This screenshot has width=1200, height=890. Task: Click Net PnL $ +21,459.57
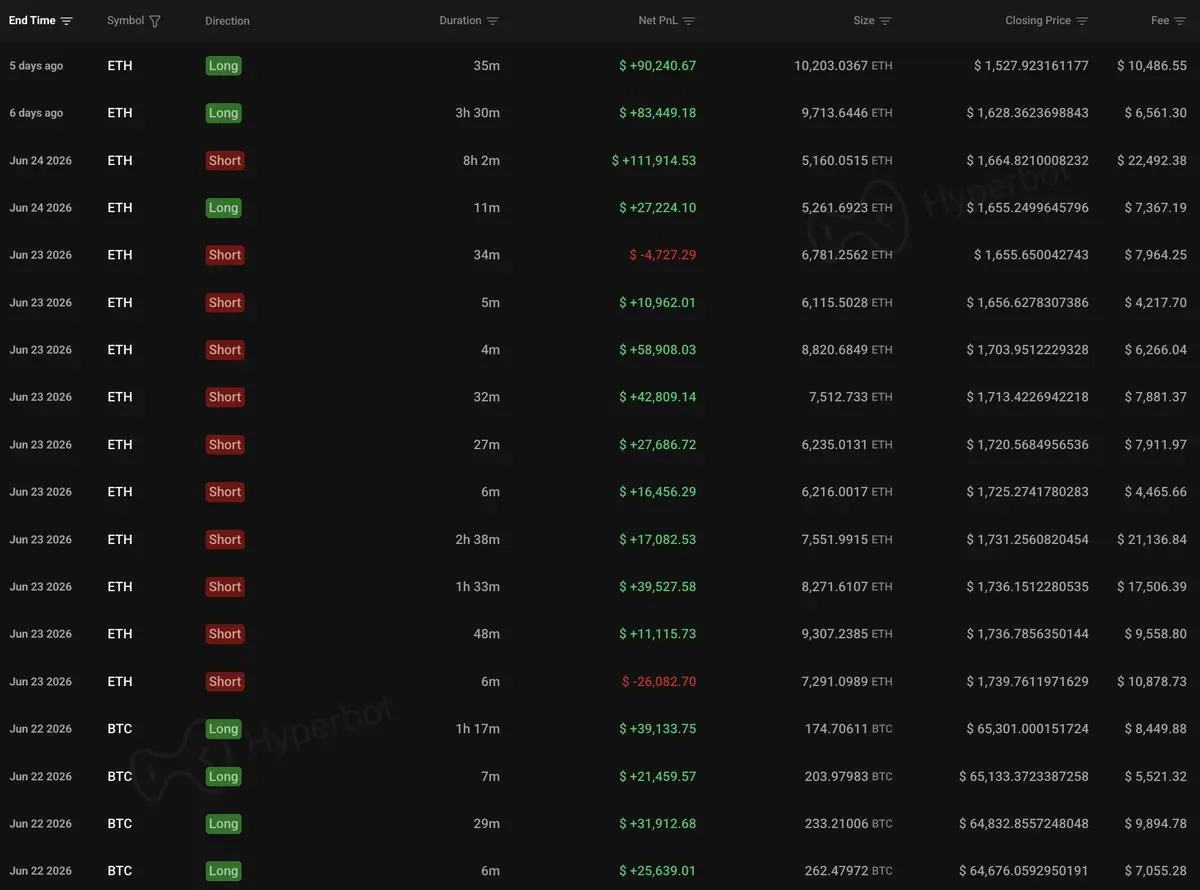click(657, 777)
